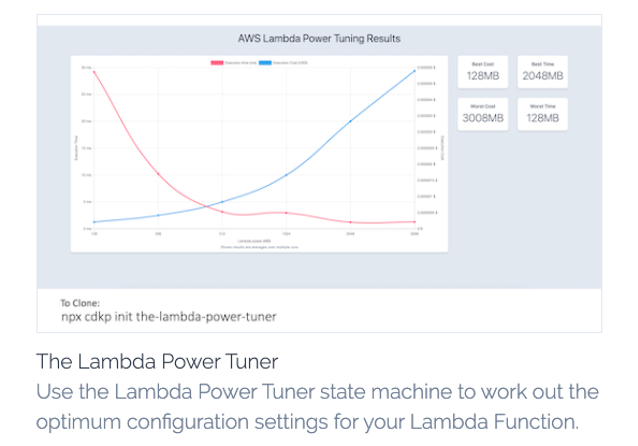Select the Worst Cost 3008MB card
This screenshot has width=638, height=446.
point(483,114)
